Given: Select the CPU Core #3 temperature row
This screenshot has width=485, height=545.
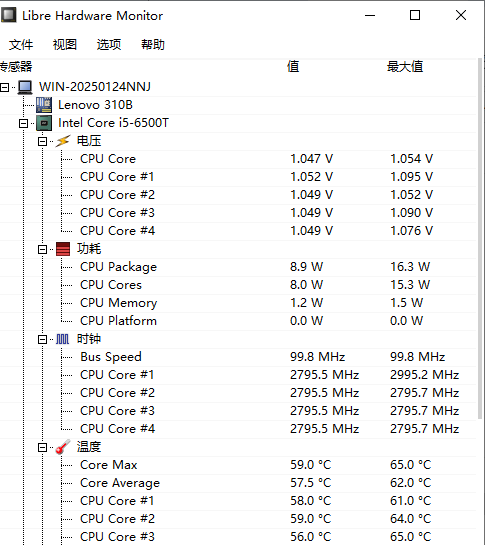Looking at the screenshot, I should coord(238,537).
